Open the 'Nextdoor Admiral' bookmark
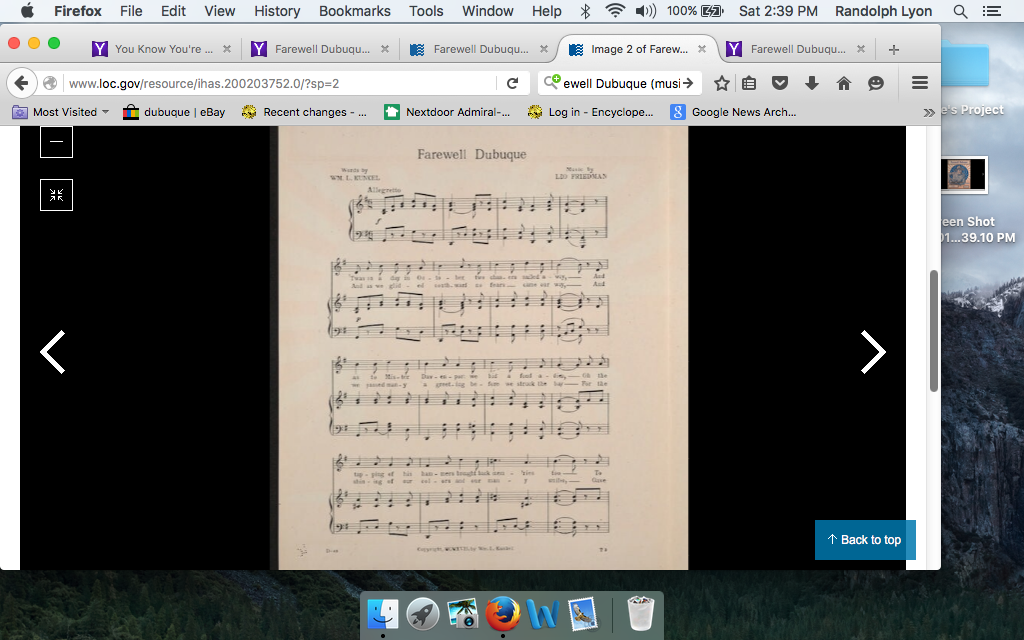1024x640 pixels. click(447, 112)
